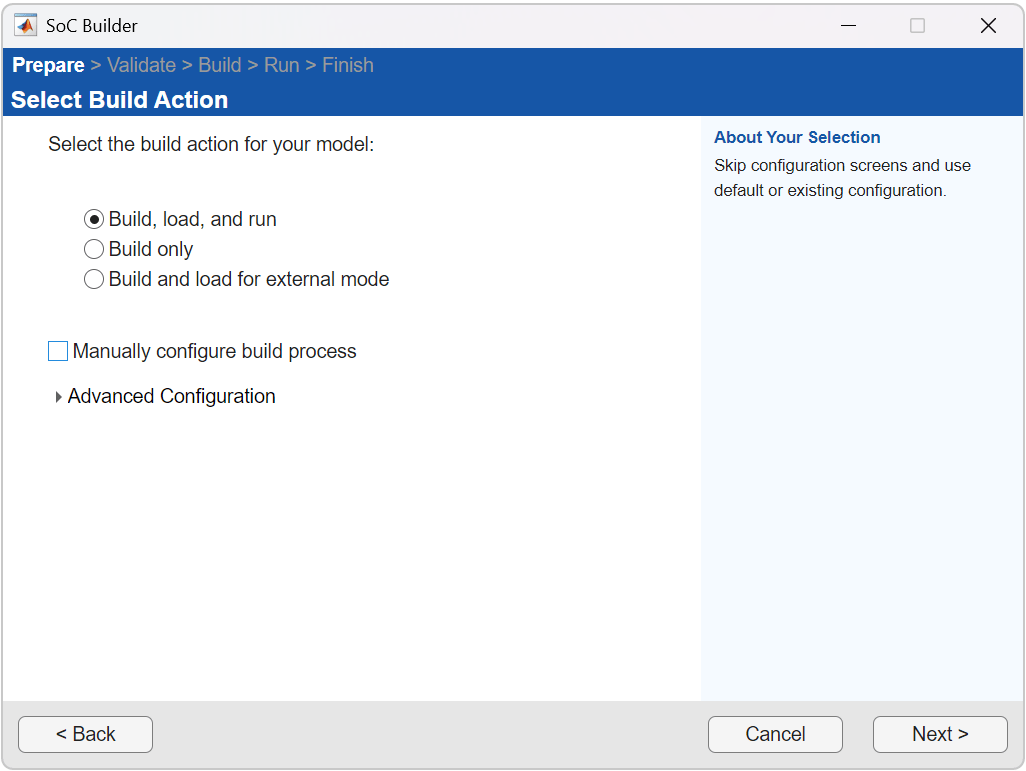Choose the Build only radio button
1026x771 pixels.
tap(94, 250)
